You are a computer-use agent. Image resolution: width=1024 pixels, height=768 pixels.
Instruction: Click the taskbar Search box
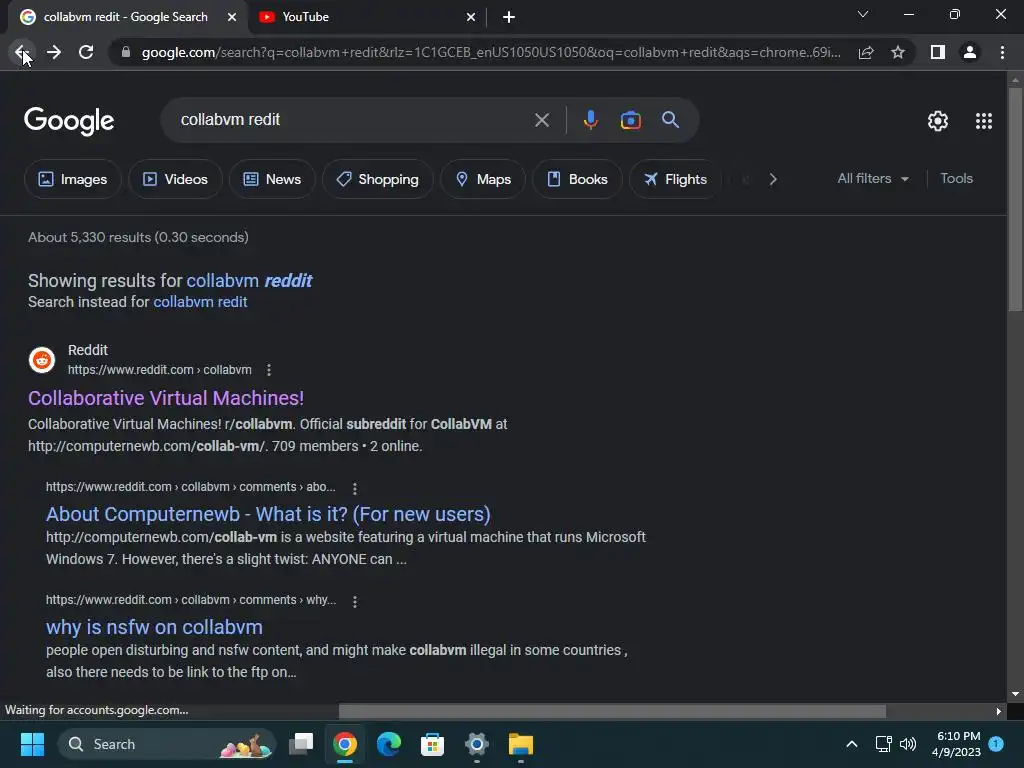[167, 744]
